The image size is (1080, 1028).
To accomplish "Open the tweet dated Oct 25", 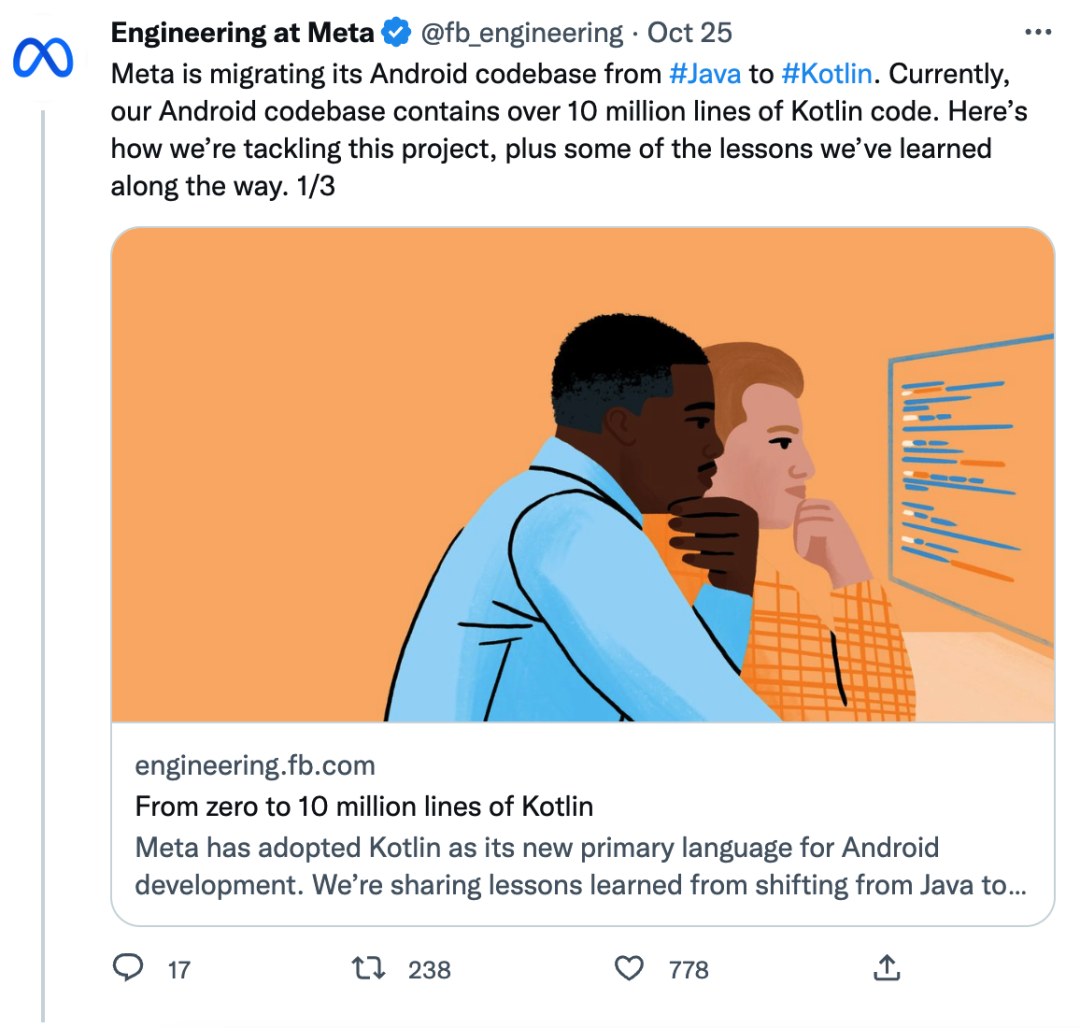I will pyautogui.click(x=690, y=32).
